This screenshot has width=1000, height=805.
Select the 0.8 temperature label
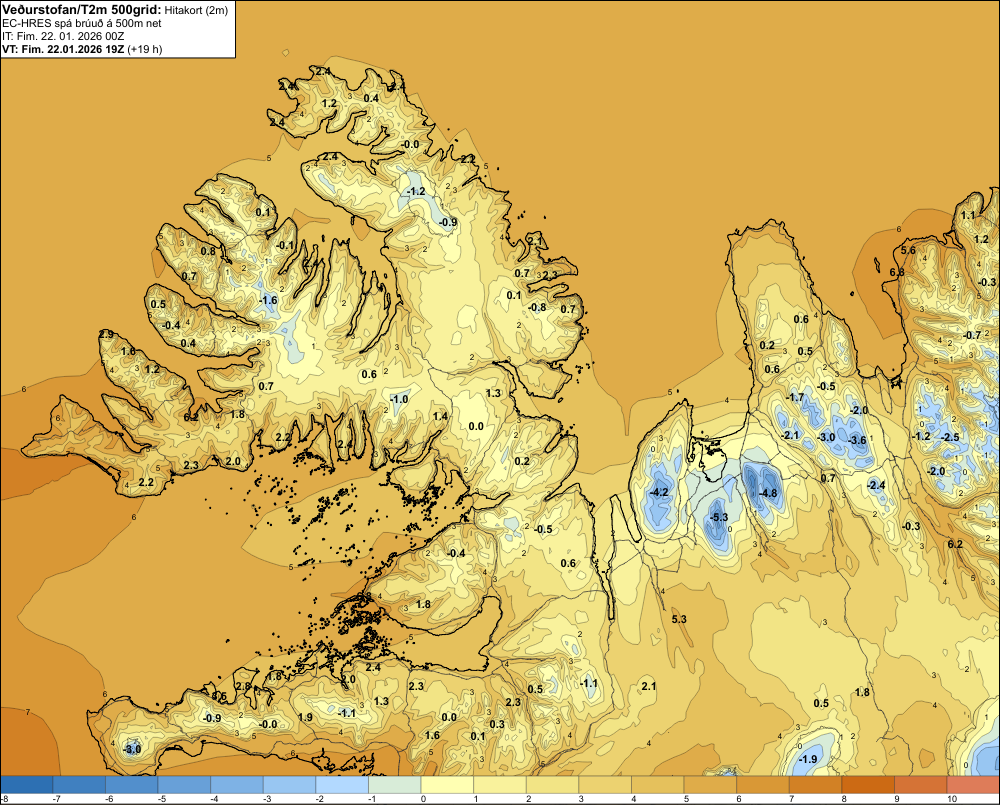tap(208, 251)
